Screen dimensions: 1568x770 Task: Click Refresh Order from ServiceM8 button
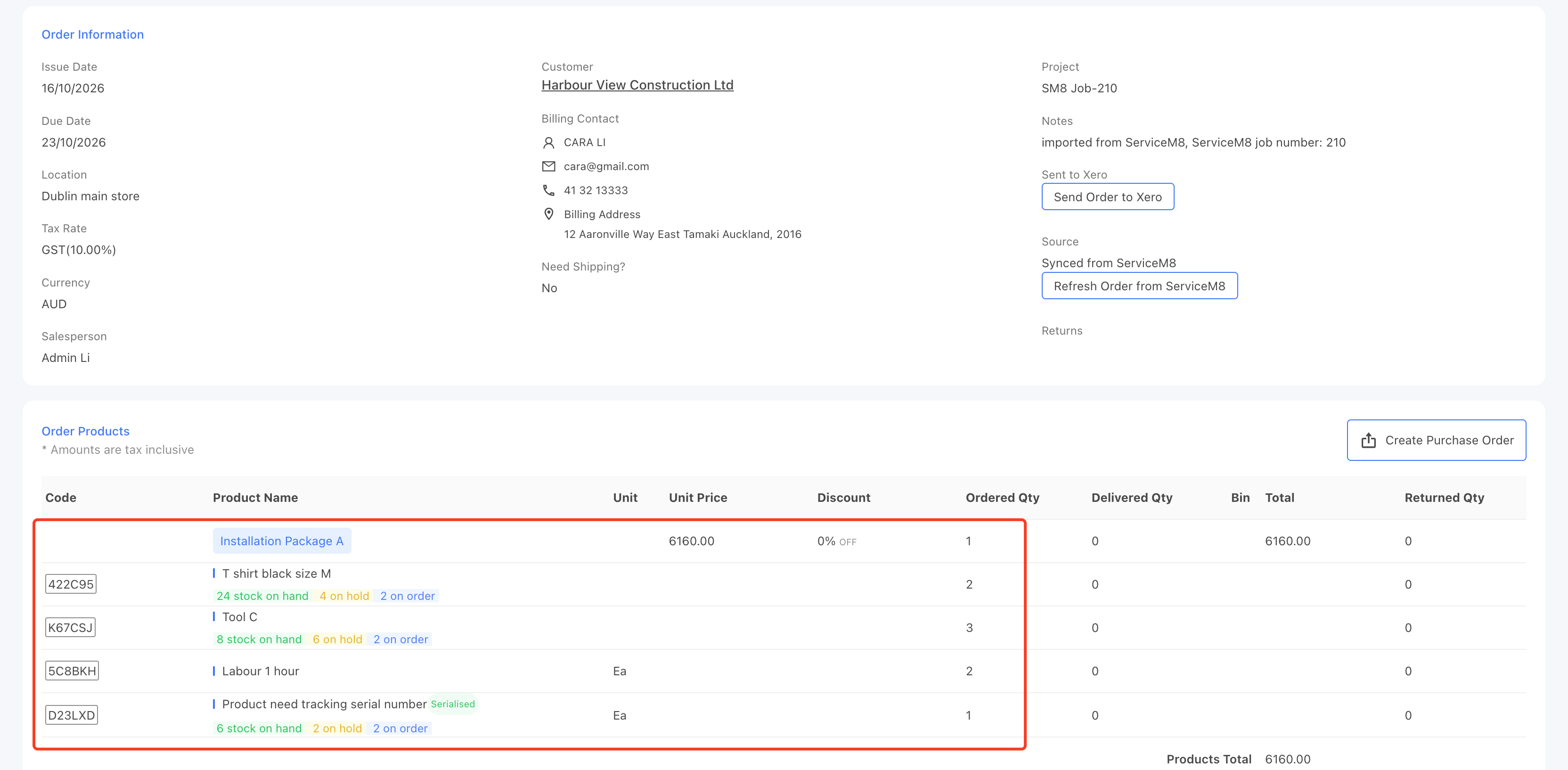(x=1139, y=286)
